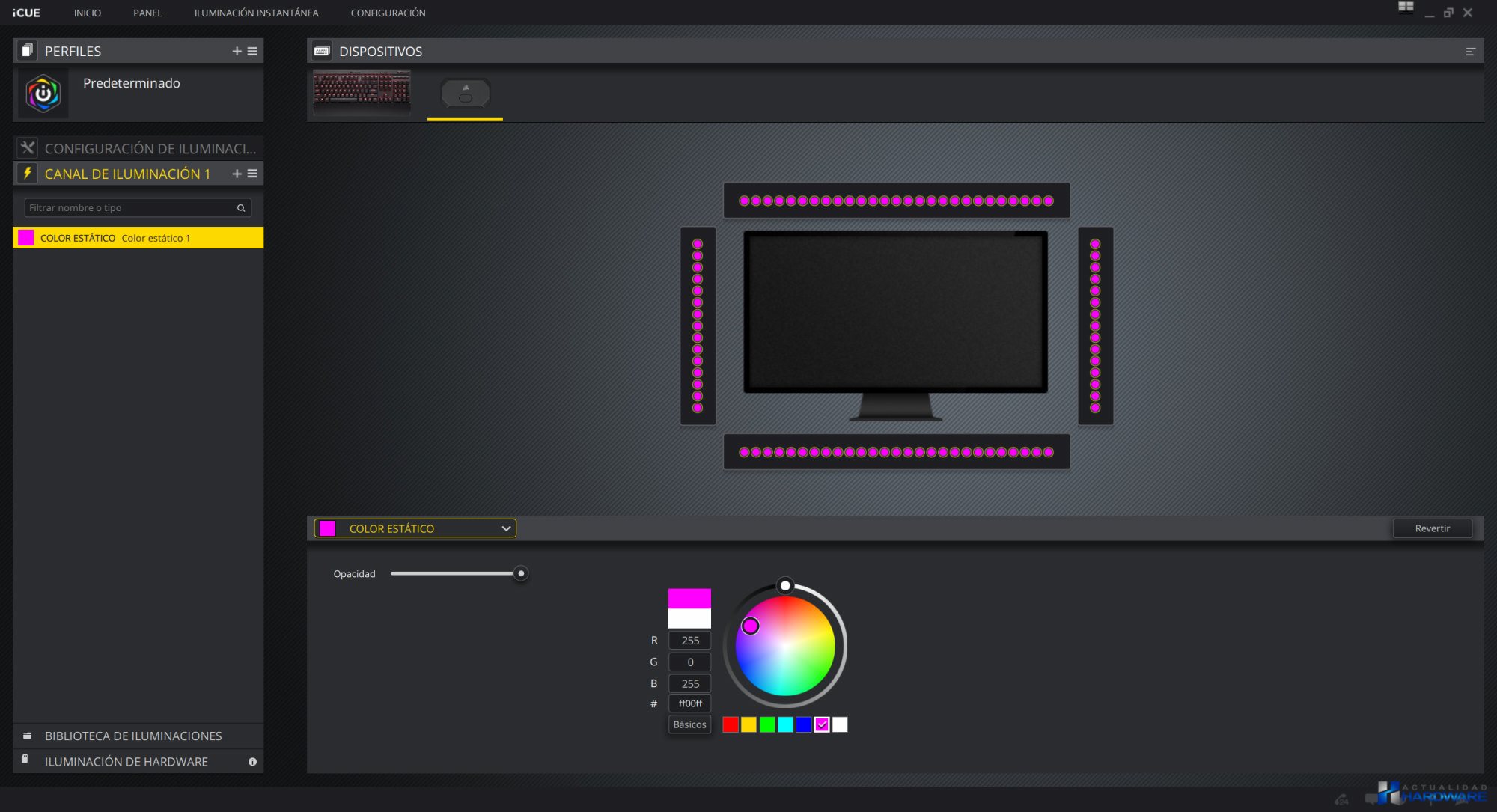The image size is (1497, 812).
Task: Open the Perfiles hamburger menu icon
Action: pos(252,51)
